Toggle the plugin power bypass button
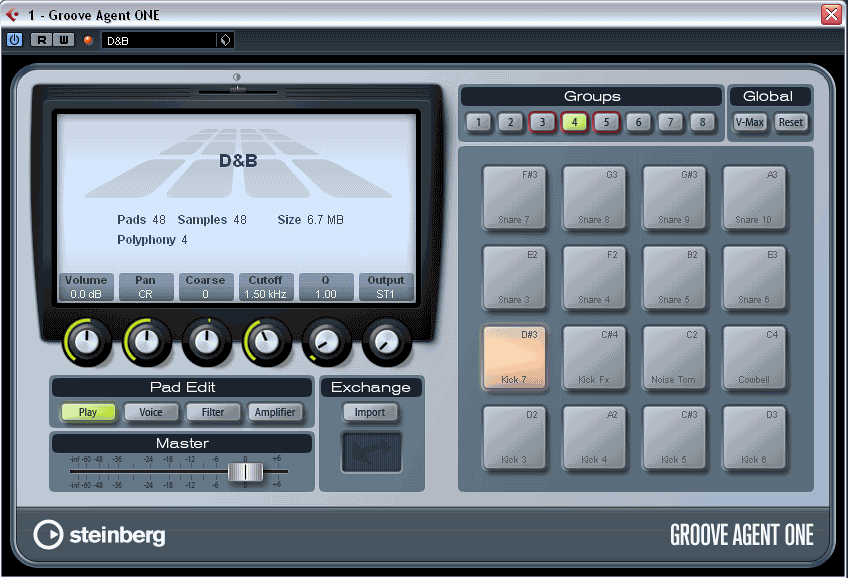This screenshot has height=578, width=848. tap(15, 40)
